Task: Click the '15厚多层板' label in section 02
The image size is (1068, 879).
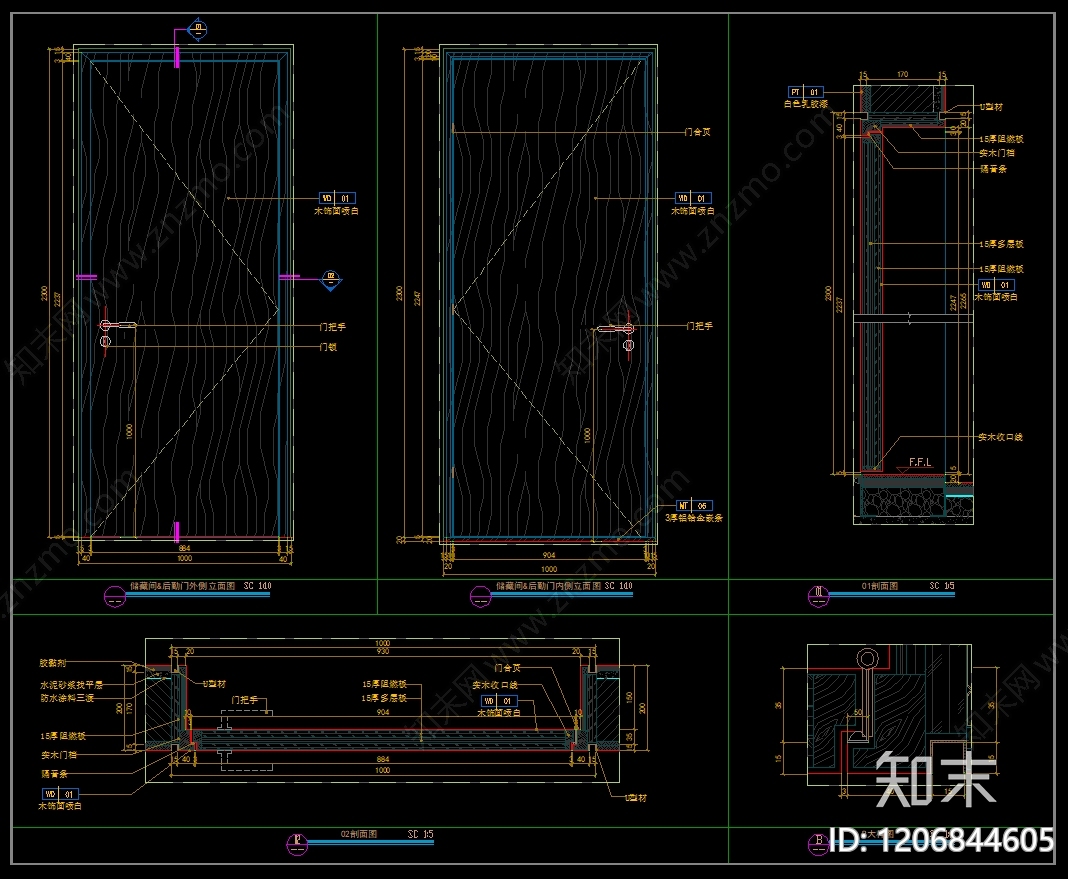Action: (x=384, y=698)
